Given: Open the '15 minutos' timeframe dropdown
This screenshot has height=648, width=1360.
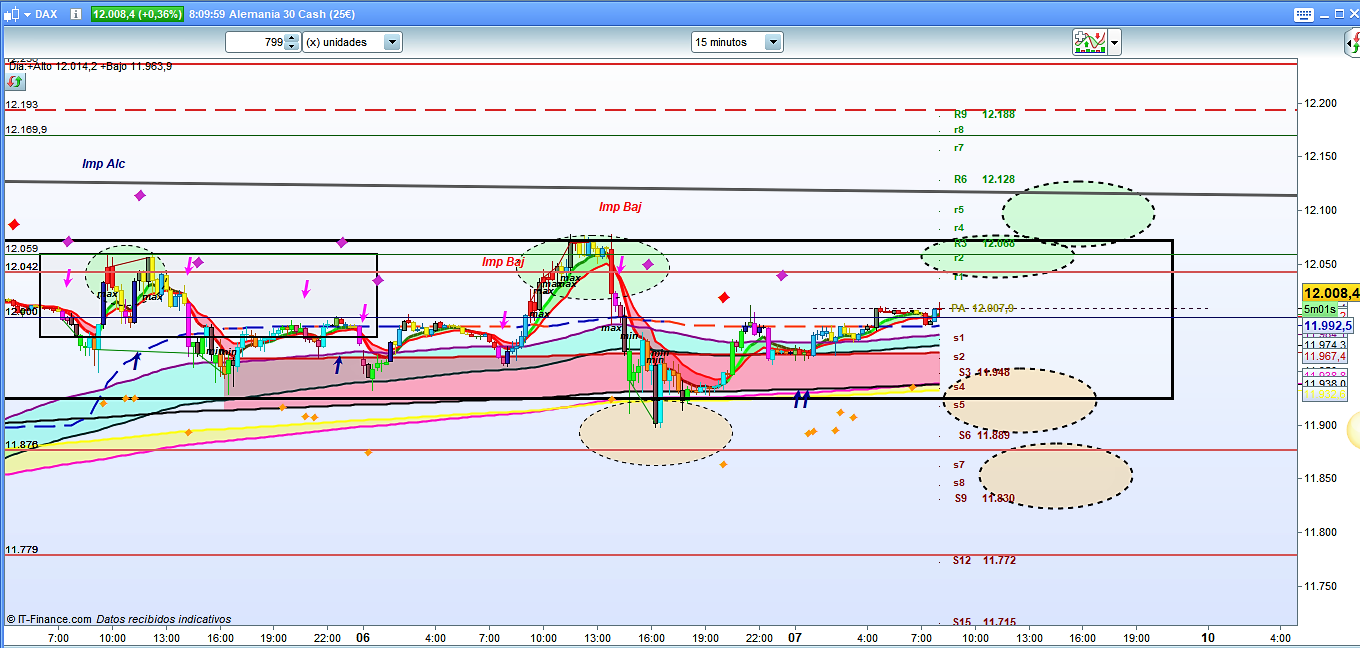Looking at the screenshot, I should [x=772, y=42].
